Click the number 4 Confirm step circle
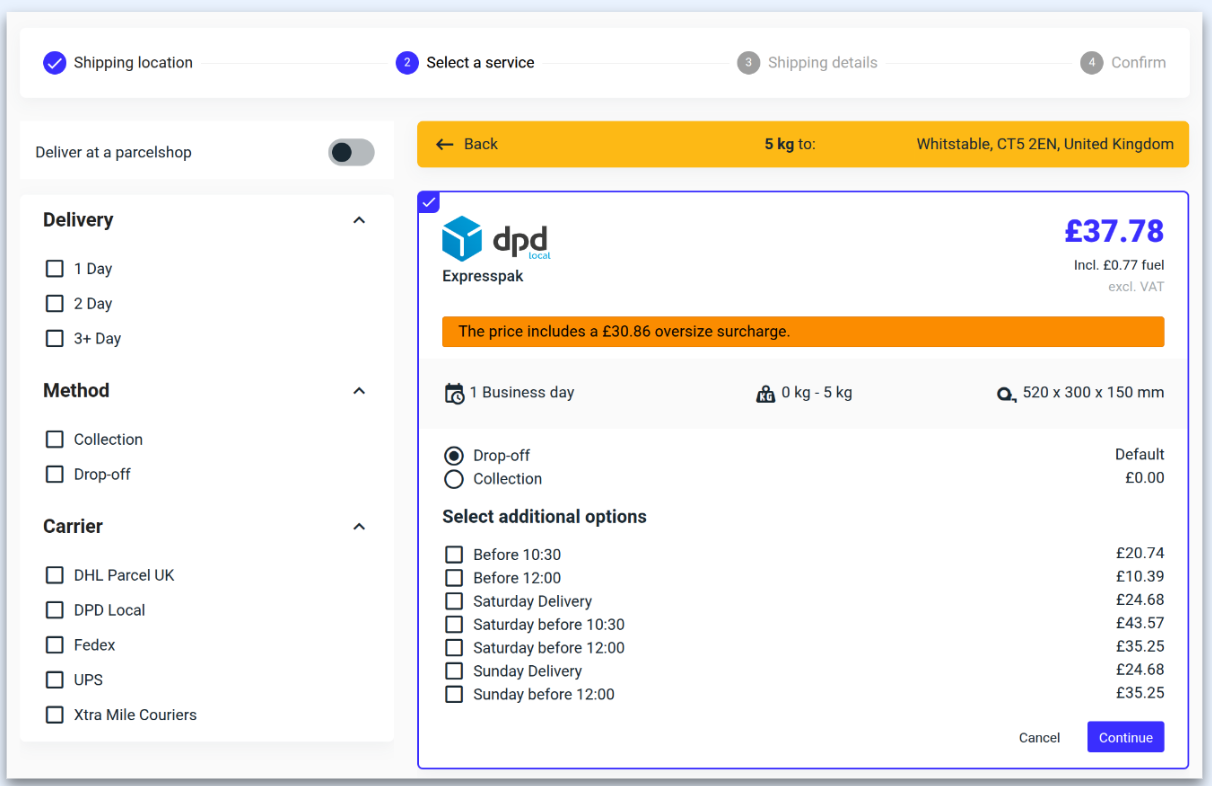The width and height of the screenshot is (1212, 786). click(x=1092, y=62)
